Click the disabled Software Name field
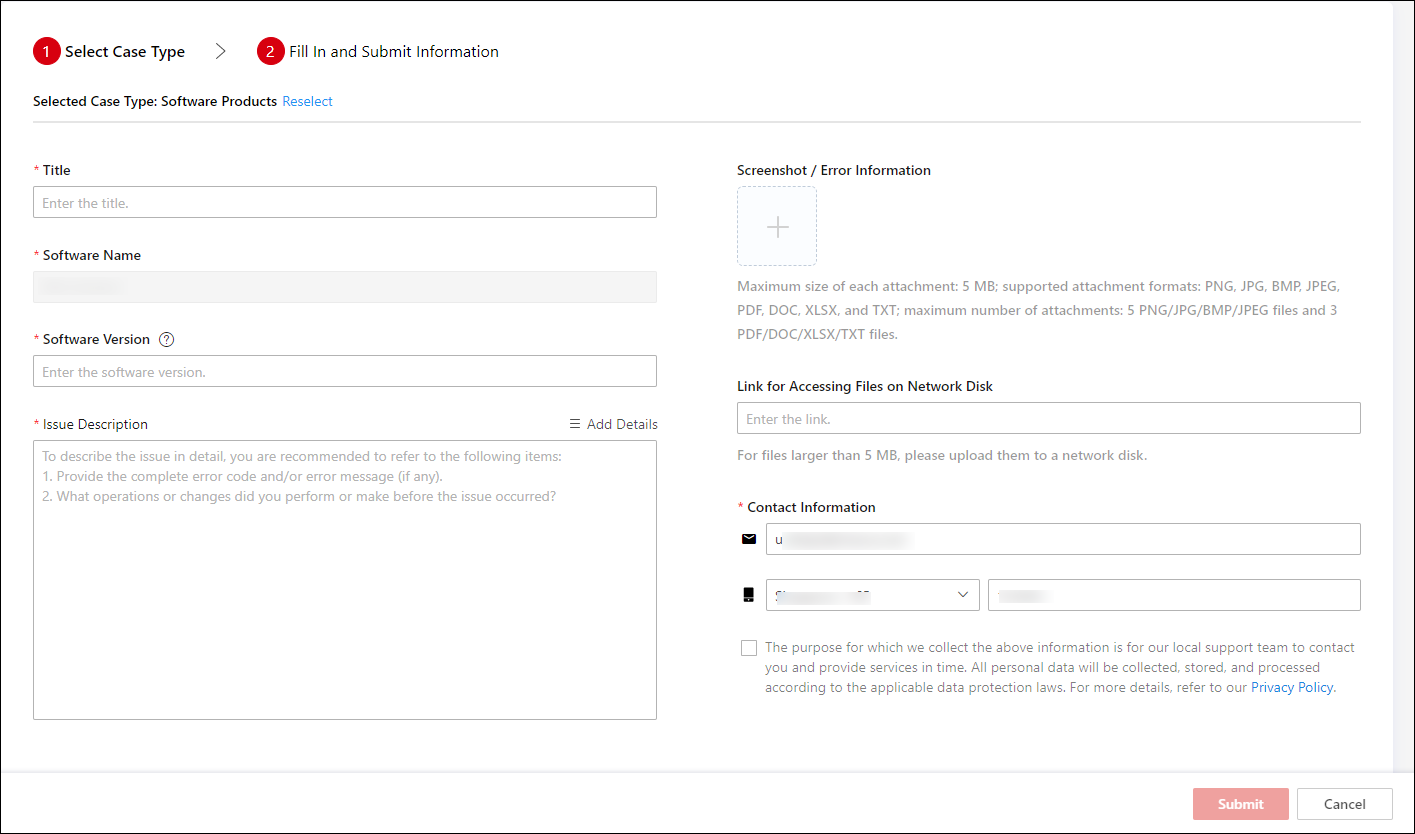 click(345, 287)
